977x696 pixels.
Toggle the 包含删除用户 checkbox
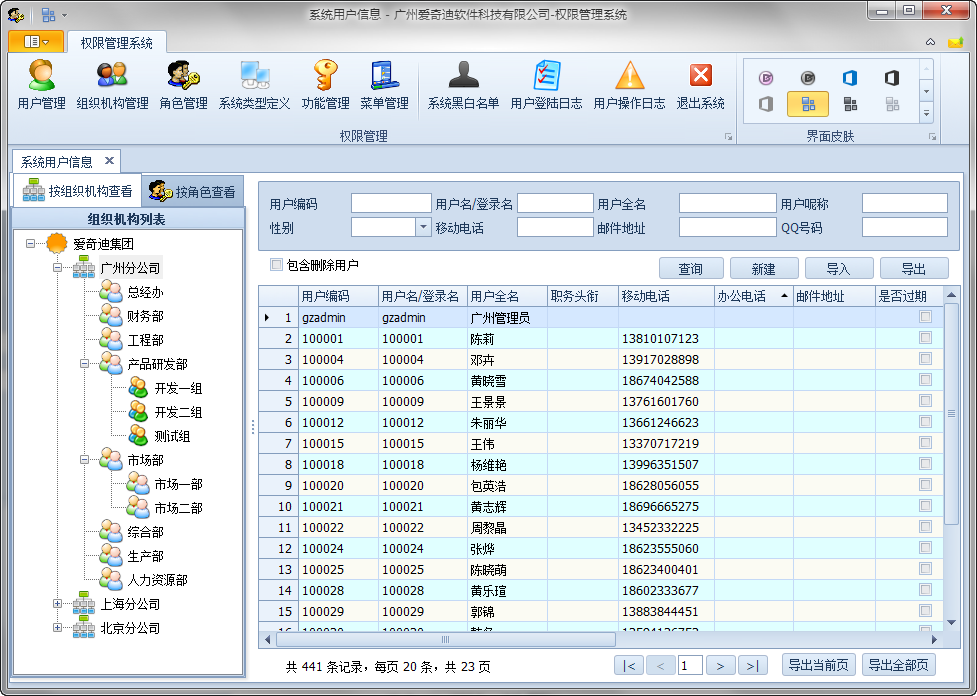point(276,265)
